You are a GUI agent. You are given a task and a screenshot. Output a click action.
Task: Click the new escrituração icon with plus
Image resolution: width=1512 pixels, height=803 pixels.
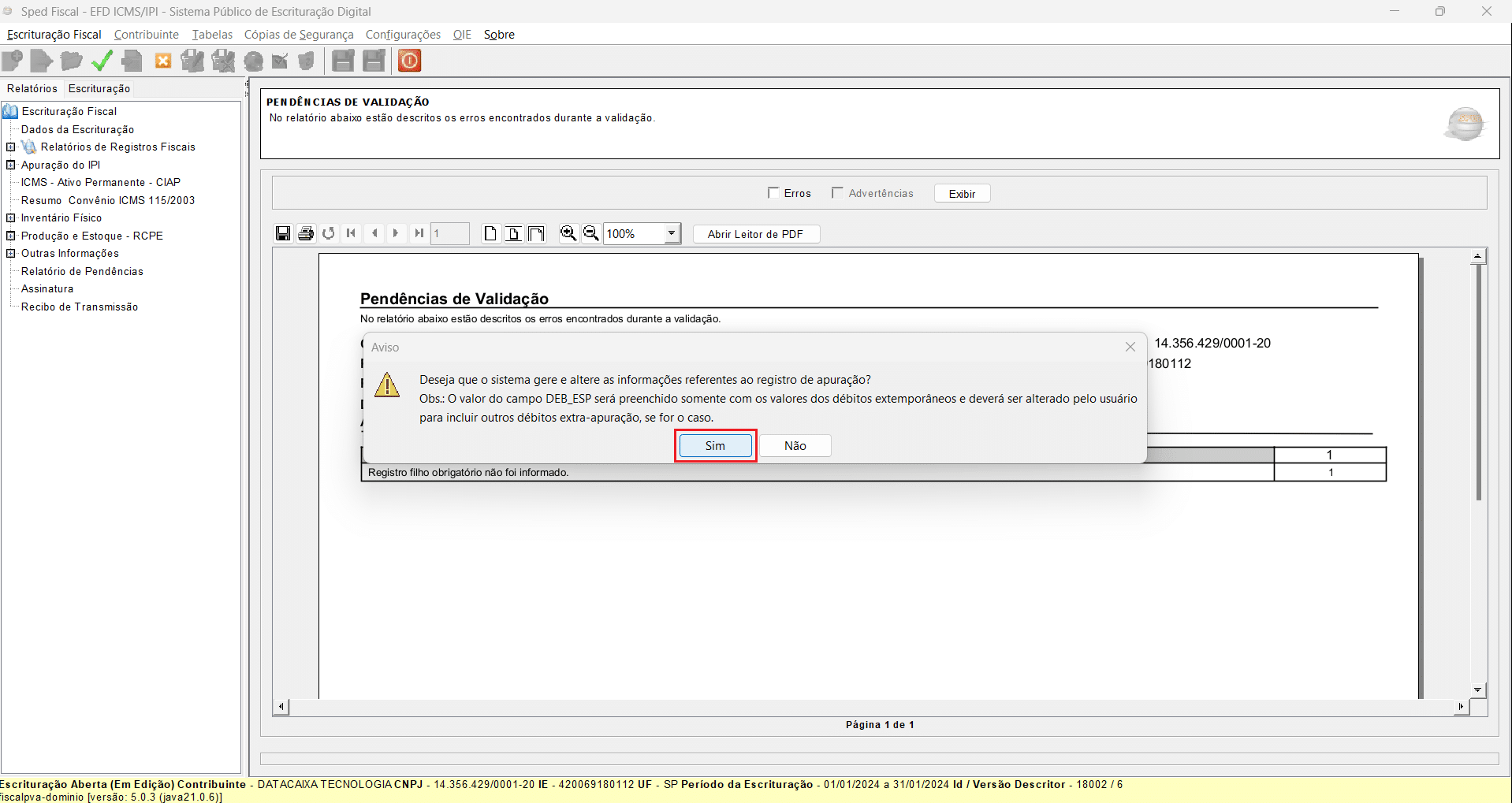click(13, 61)
